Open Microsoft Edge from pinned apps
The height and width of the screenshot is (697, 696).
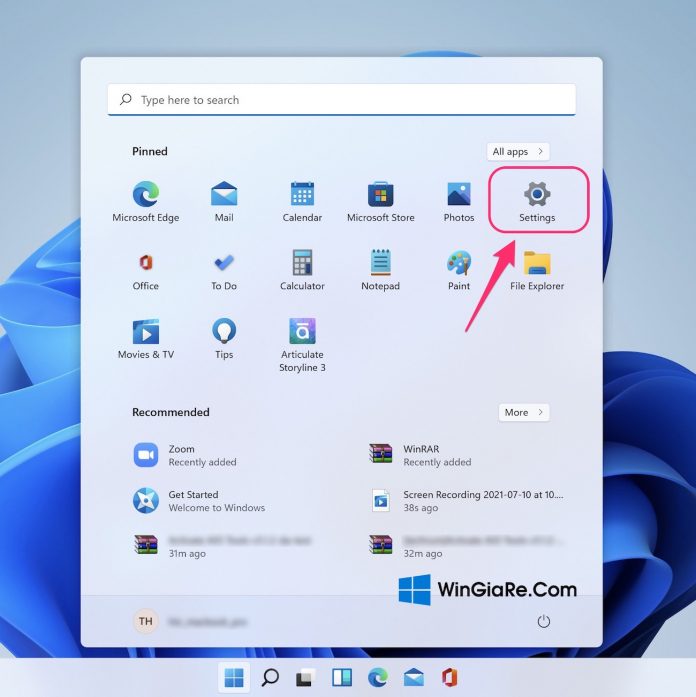[x=146, y=195]
